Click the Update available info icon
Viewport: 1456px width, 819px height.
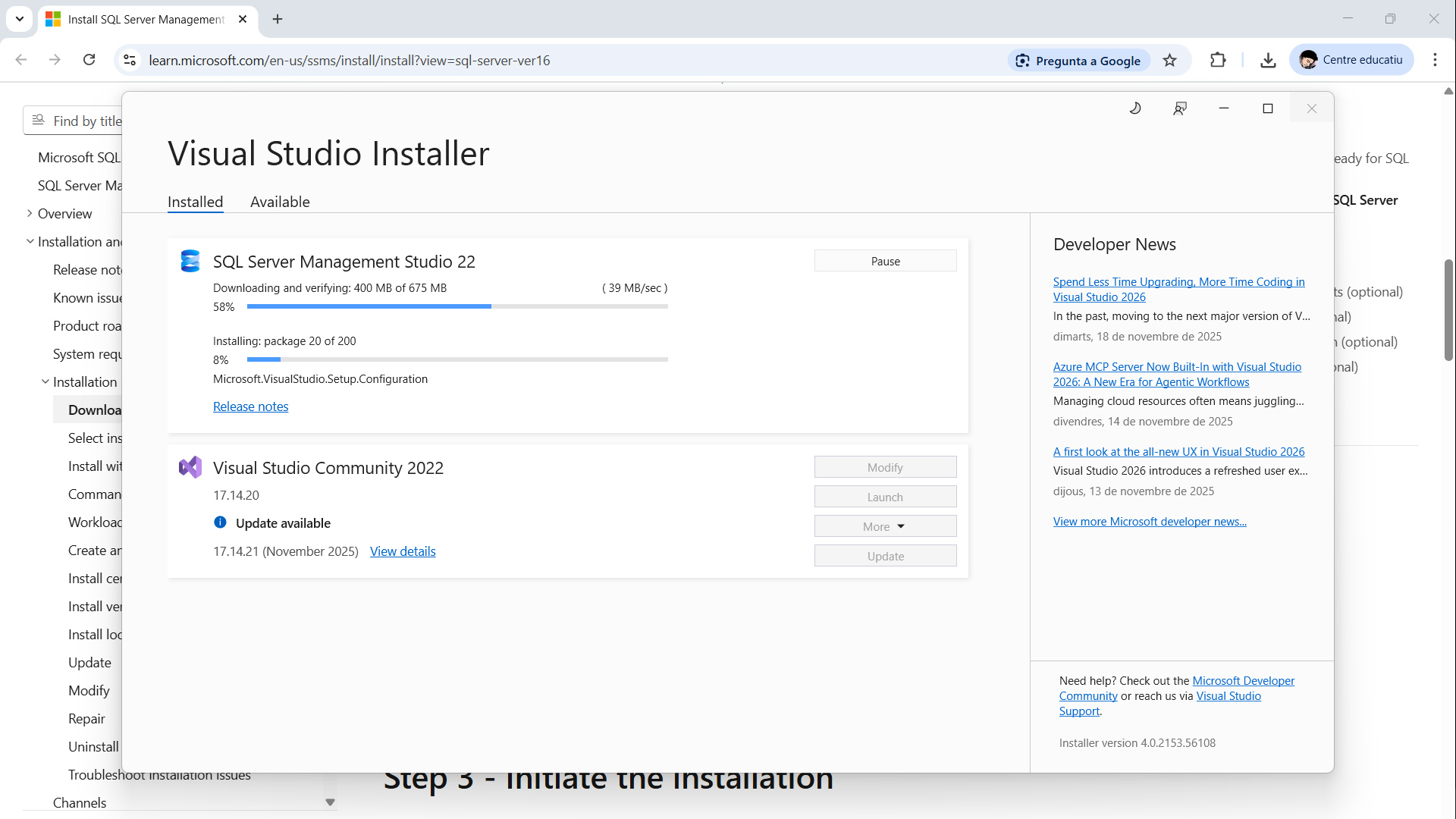[x=220, y=522]
